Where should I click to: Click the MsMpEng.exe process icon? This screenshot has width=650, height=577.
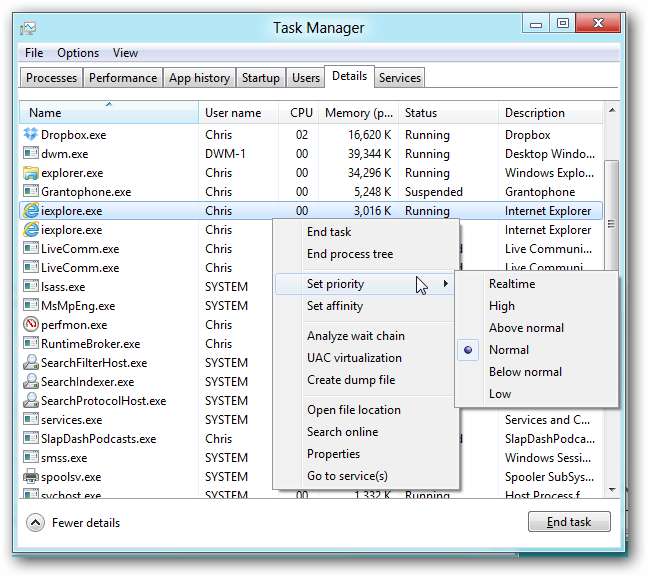[x=31, y=305]
